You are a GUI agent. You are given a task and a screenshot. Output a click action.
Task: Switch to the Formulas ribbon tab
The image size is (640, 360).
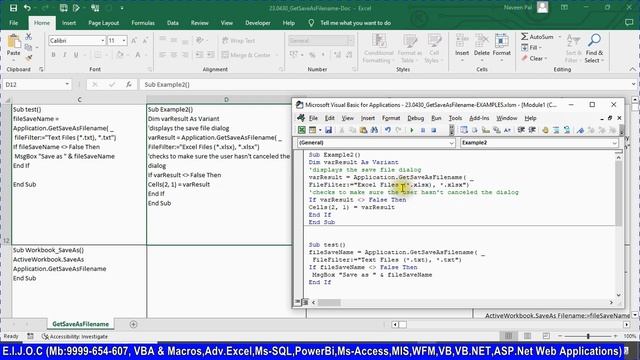pyautogui.click(x=143, y=23)
